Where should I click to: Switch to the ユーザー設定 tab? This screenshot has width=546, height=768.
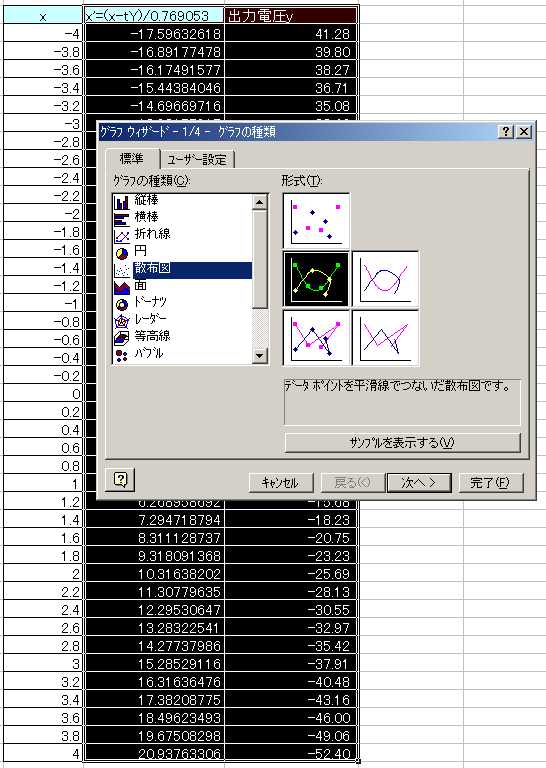pyautogui.click(x=197, y=160)
